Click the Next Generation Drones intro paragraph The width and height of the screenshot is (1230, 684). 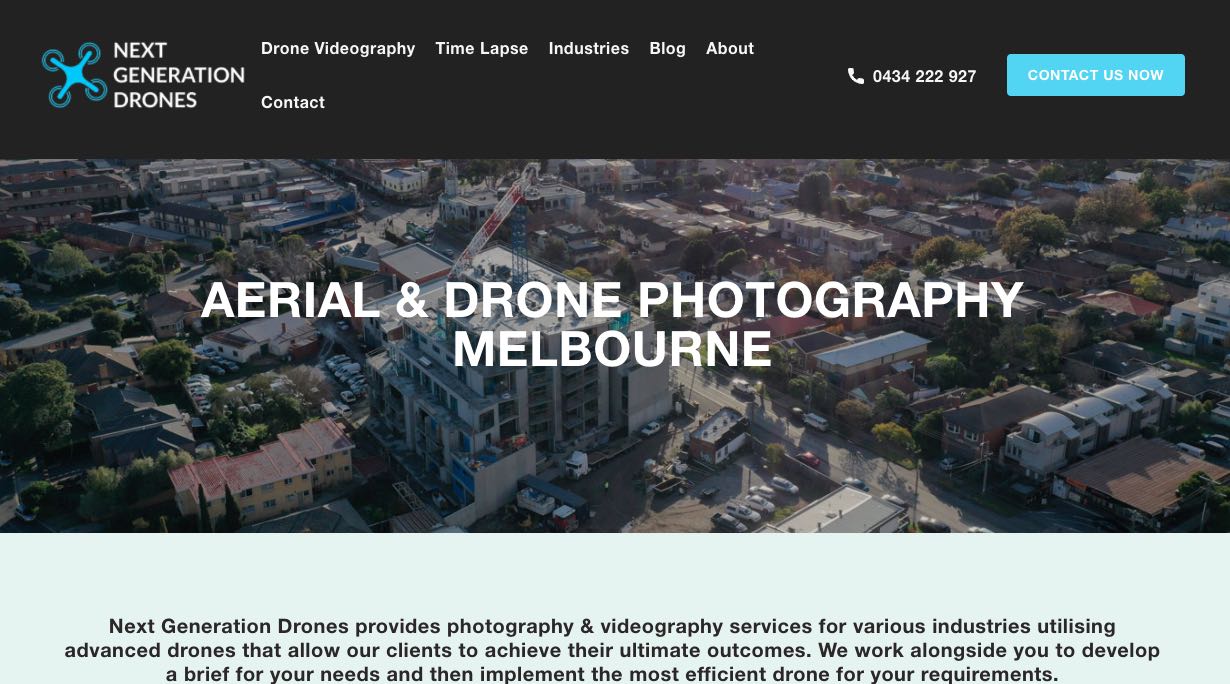point(612,650)
